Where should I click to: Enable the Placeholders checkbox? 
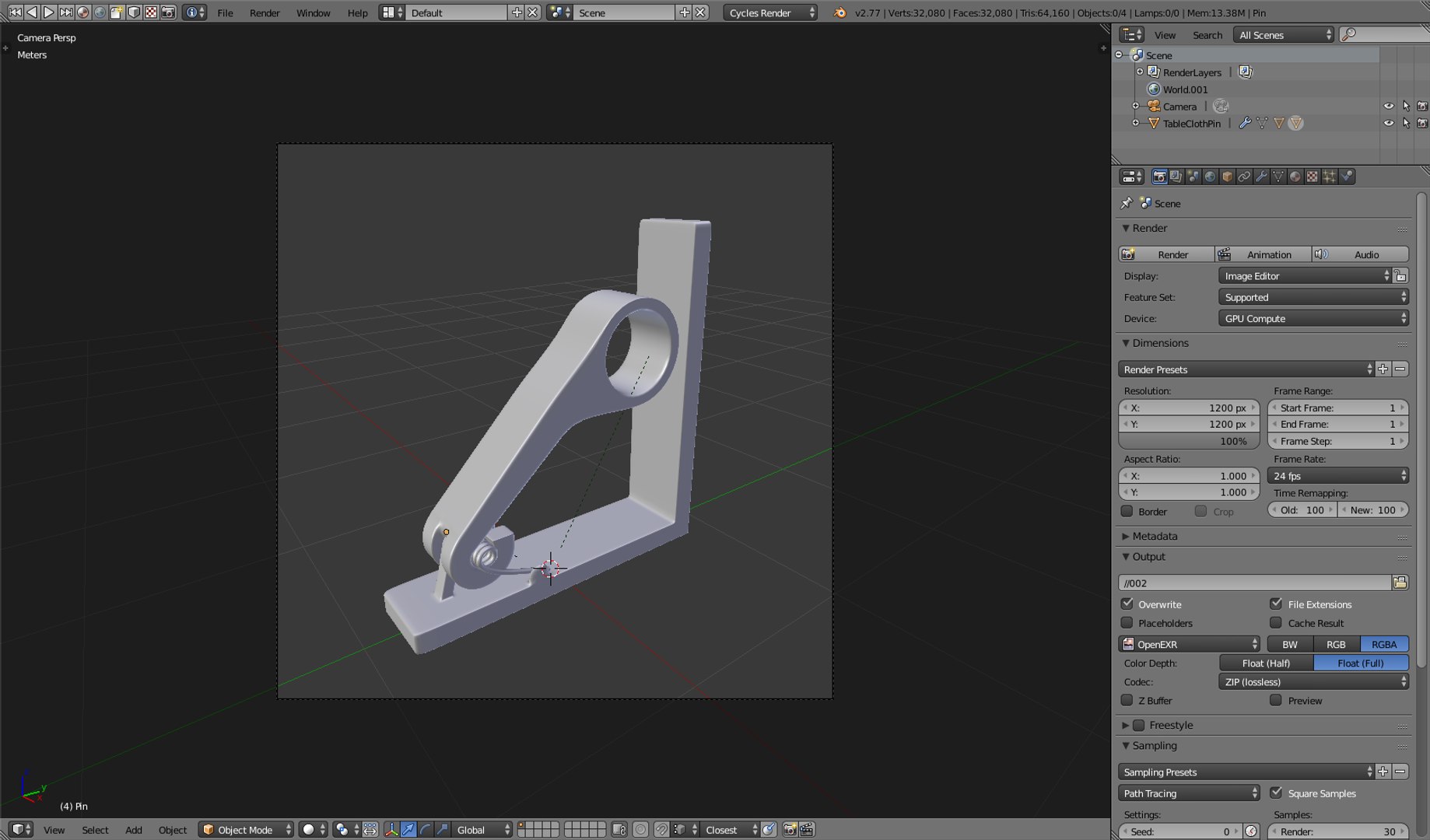tap(1127, 622)
